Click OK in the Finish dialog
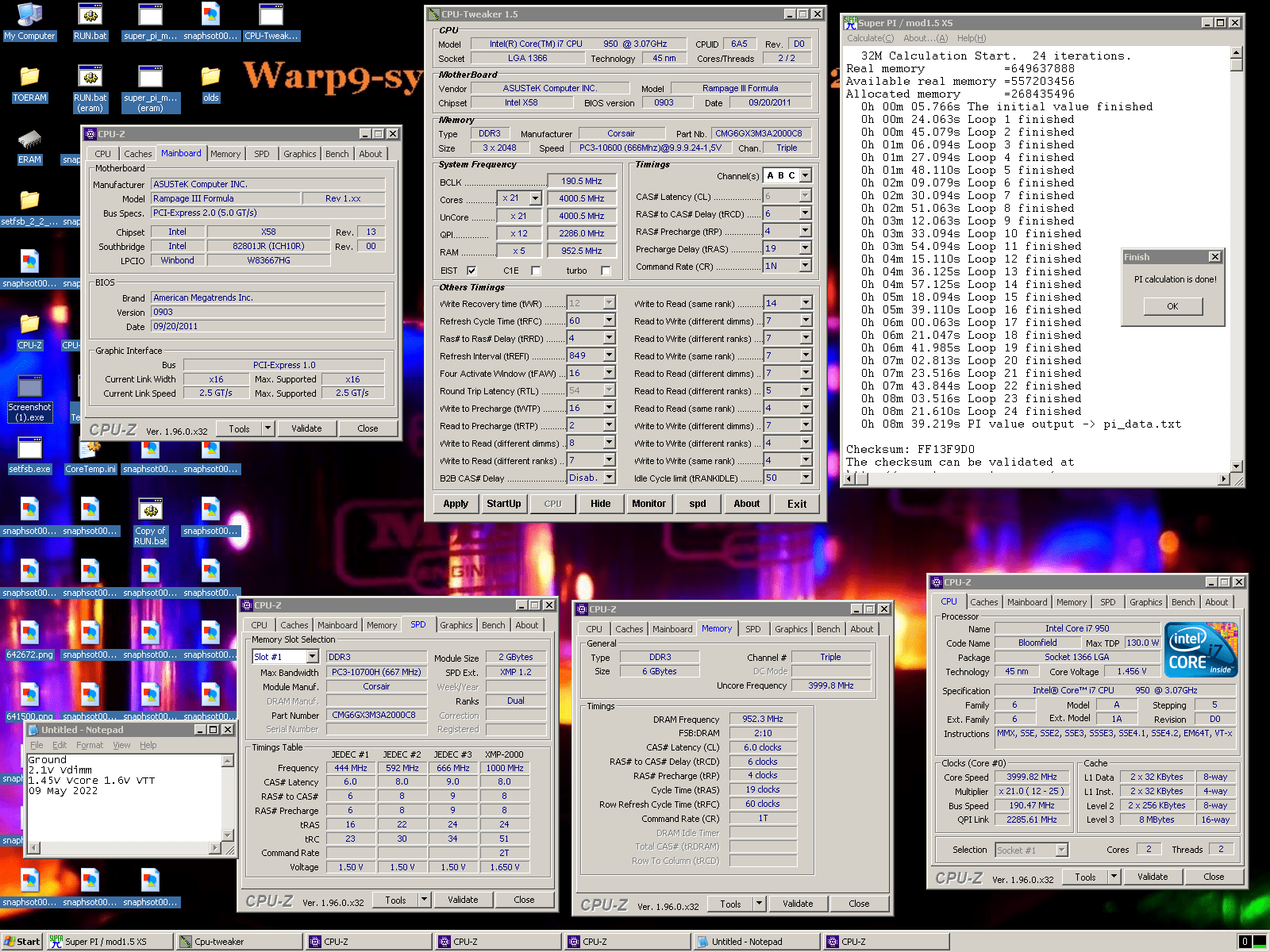The width and height of the screenshot is (1270, 952). (x=1172, y=306)
